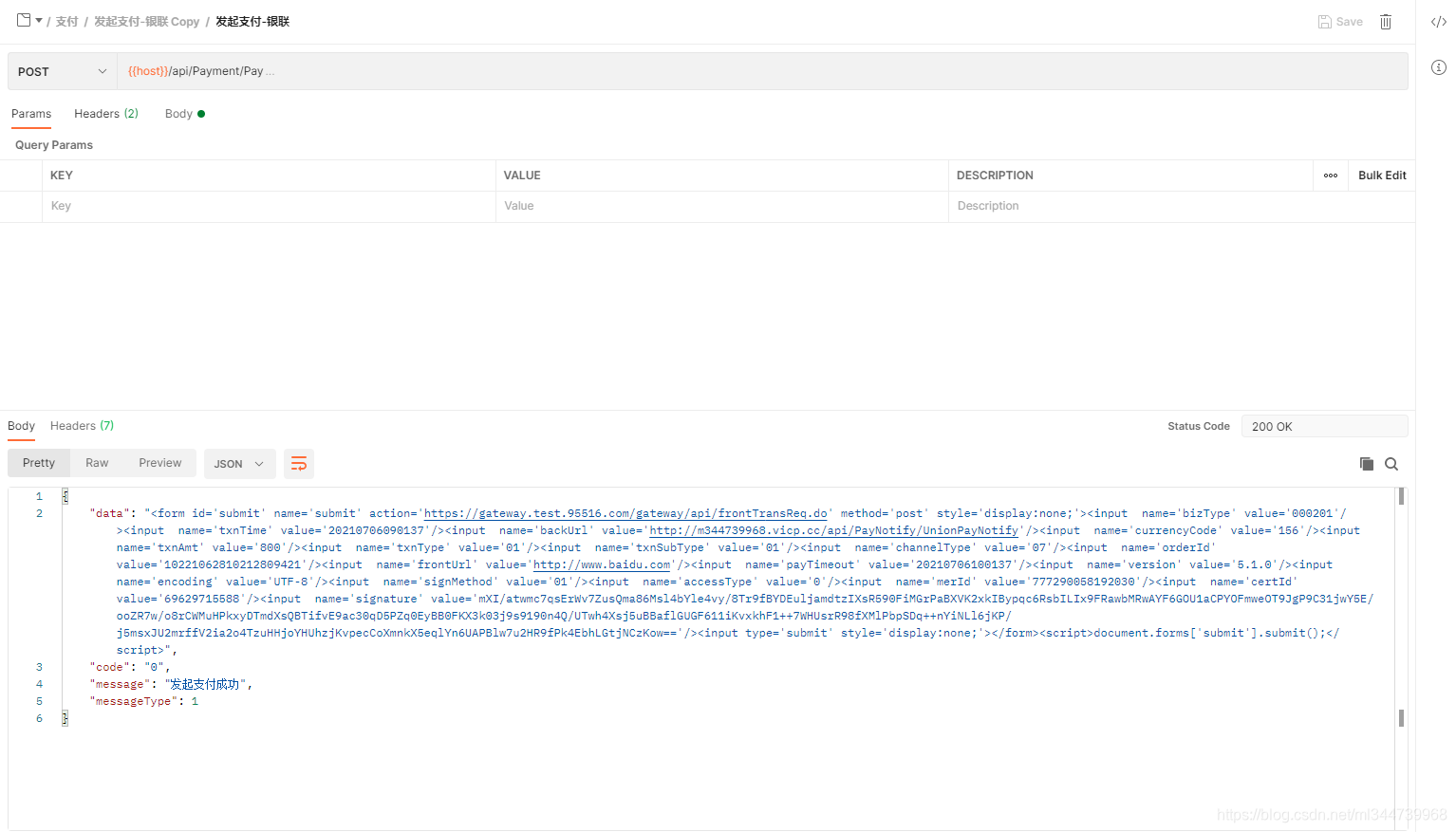Viewport: 1456px width, 832px height.
Task: Open the POST method dropdown
Action: point(63,71)
